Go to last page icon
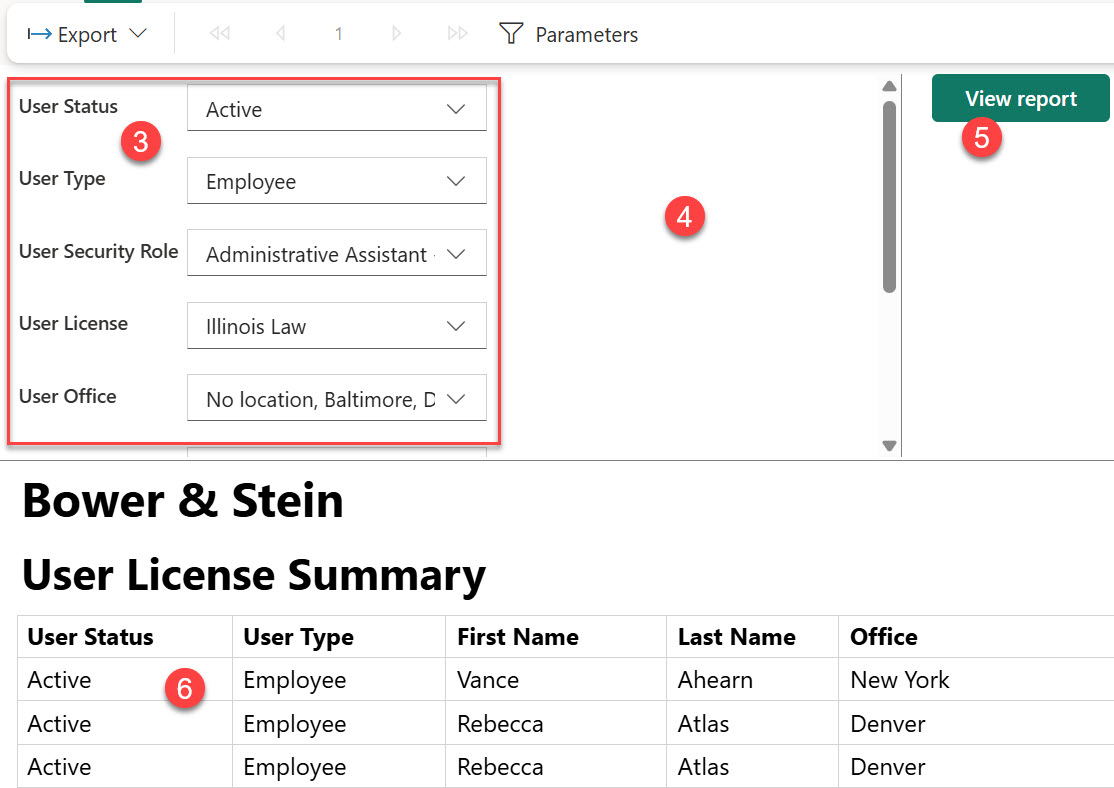 pyautogui.click(x=458, y=33)
